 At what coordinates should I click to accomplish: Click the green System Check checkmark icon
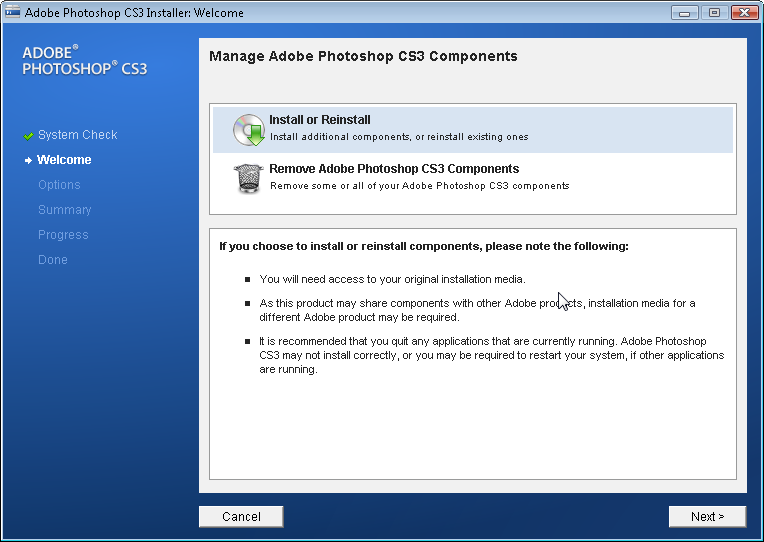(x=28, y=135)
